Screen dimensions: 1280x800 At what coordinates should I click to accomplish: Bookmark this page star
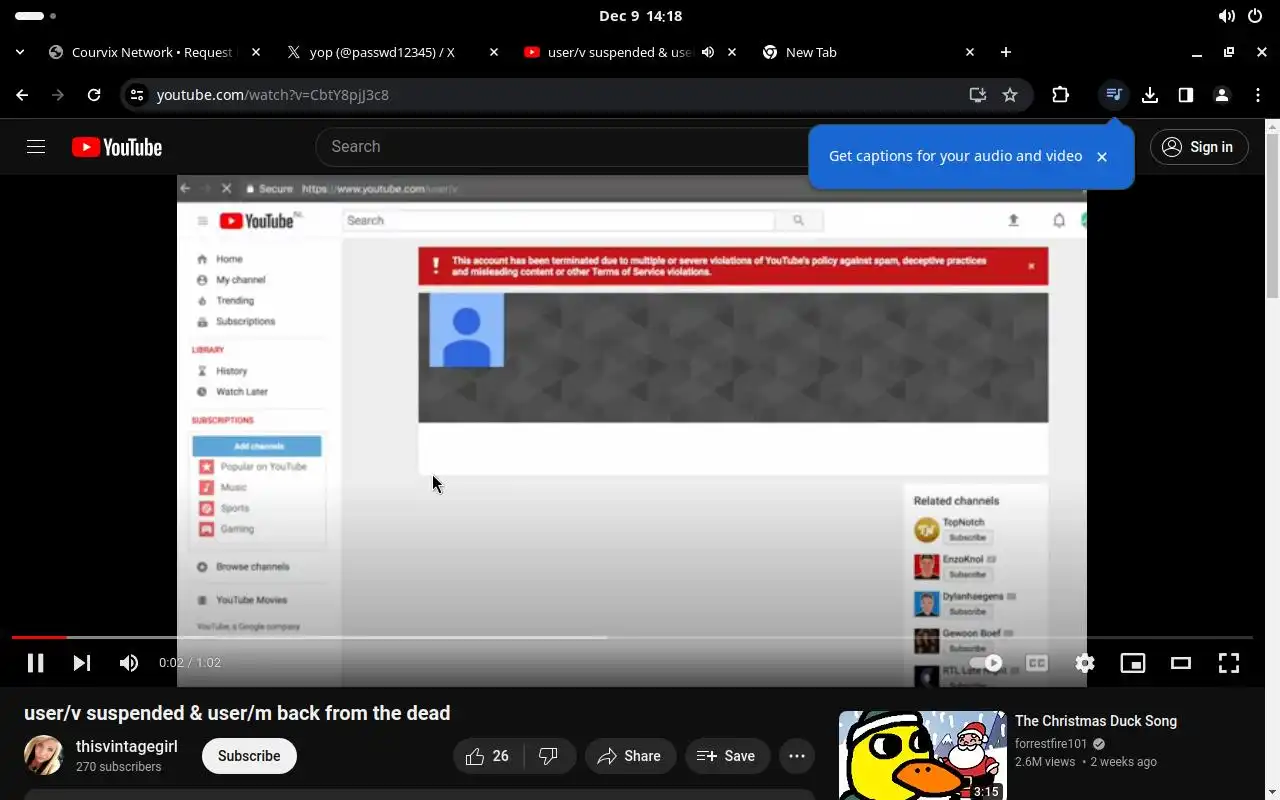pyautogui.click(x=1010, y=95)
